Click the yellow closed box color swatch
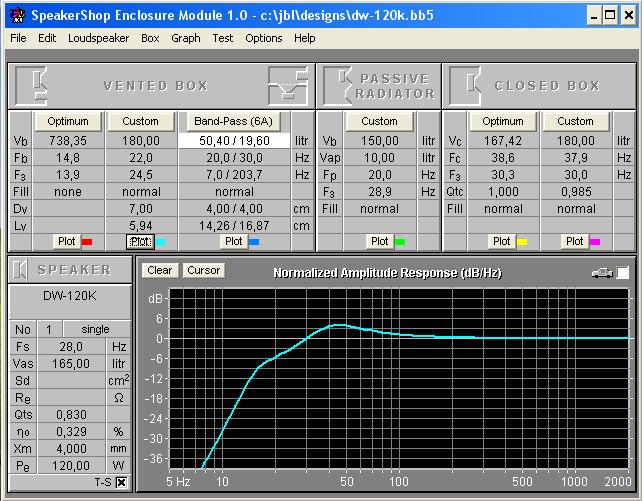The image size is (644, 501). pyautogui.click(x=522, y=241)
